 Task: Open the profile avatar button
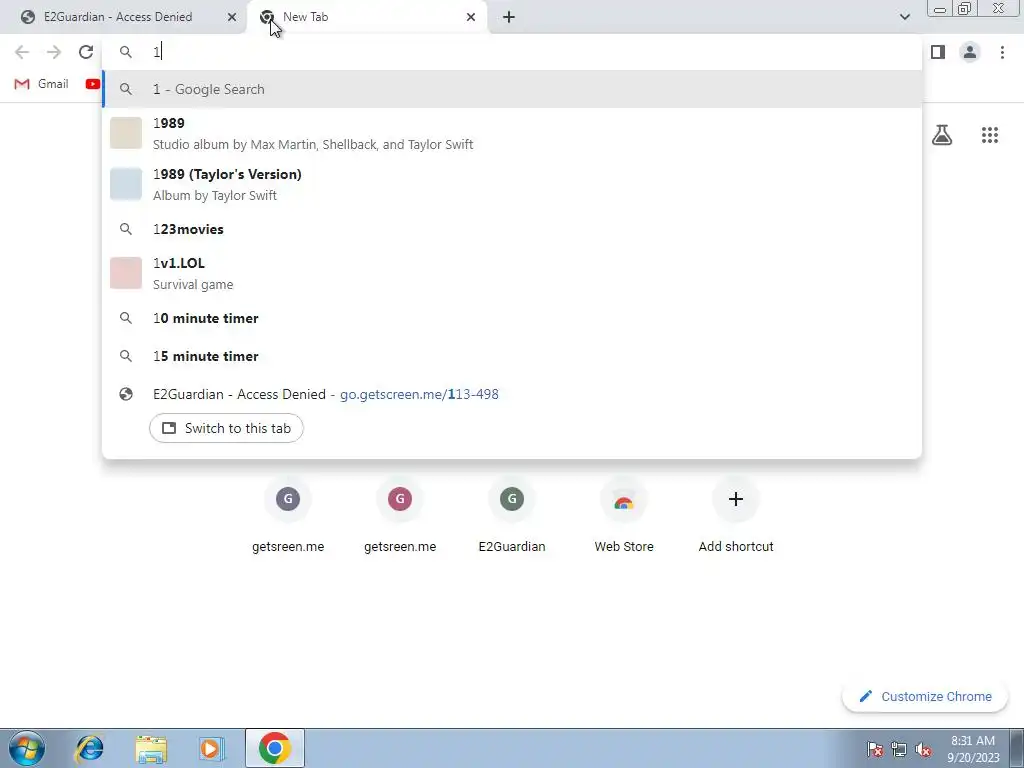tap(970, 52)
